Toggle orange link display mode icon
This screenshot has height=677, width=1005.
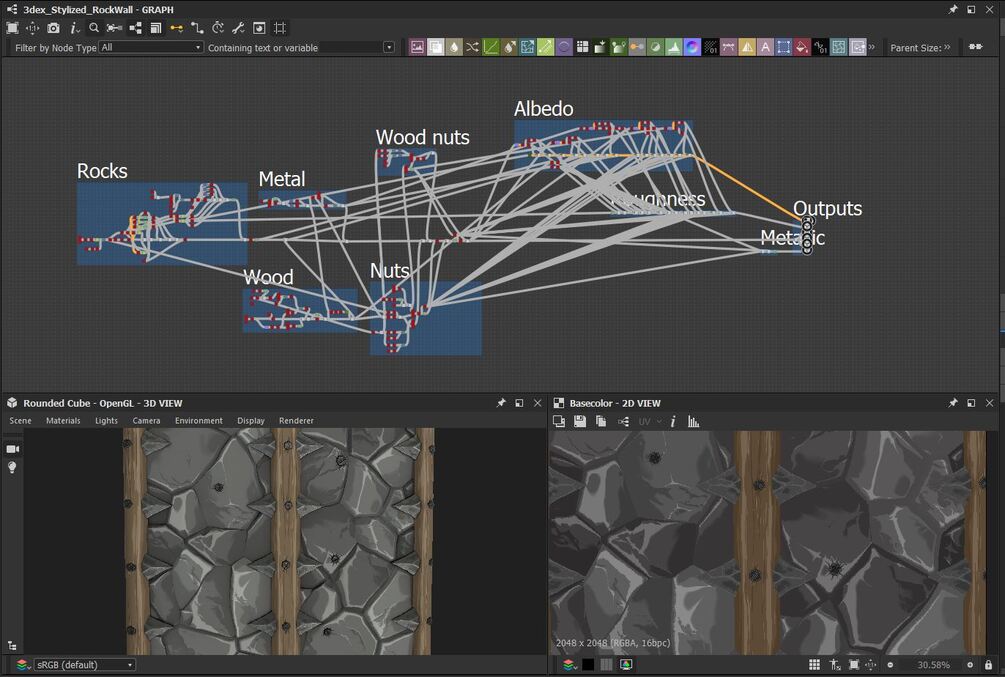tap(176, 28)
